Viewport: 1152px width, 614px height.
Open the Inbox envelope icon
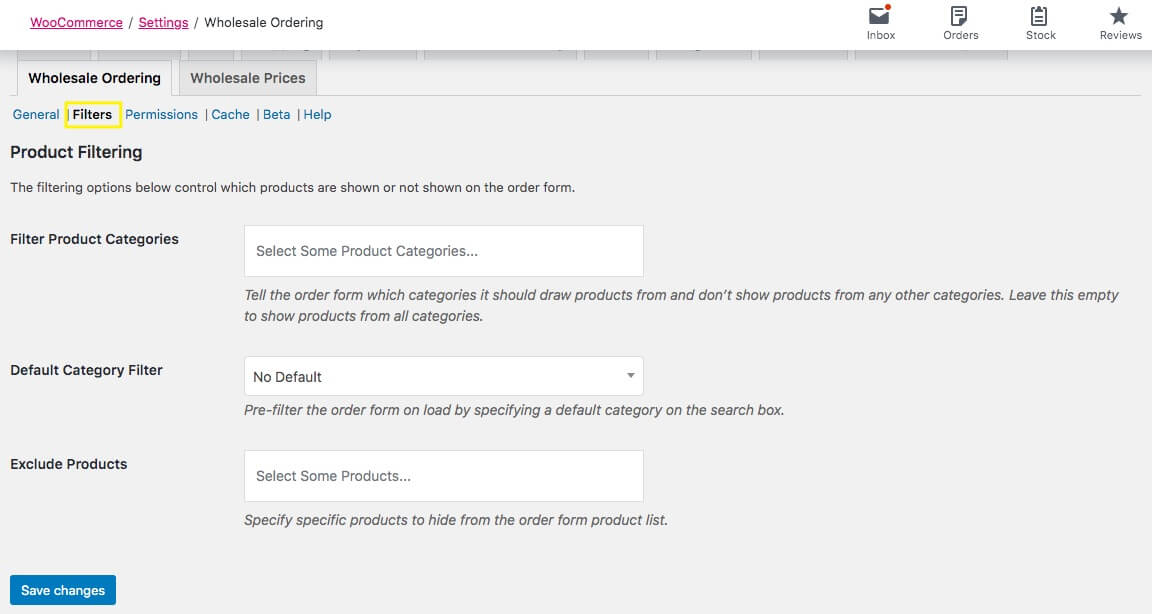point(880,16)
